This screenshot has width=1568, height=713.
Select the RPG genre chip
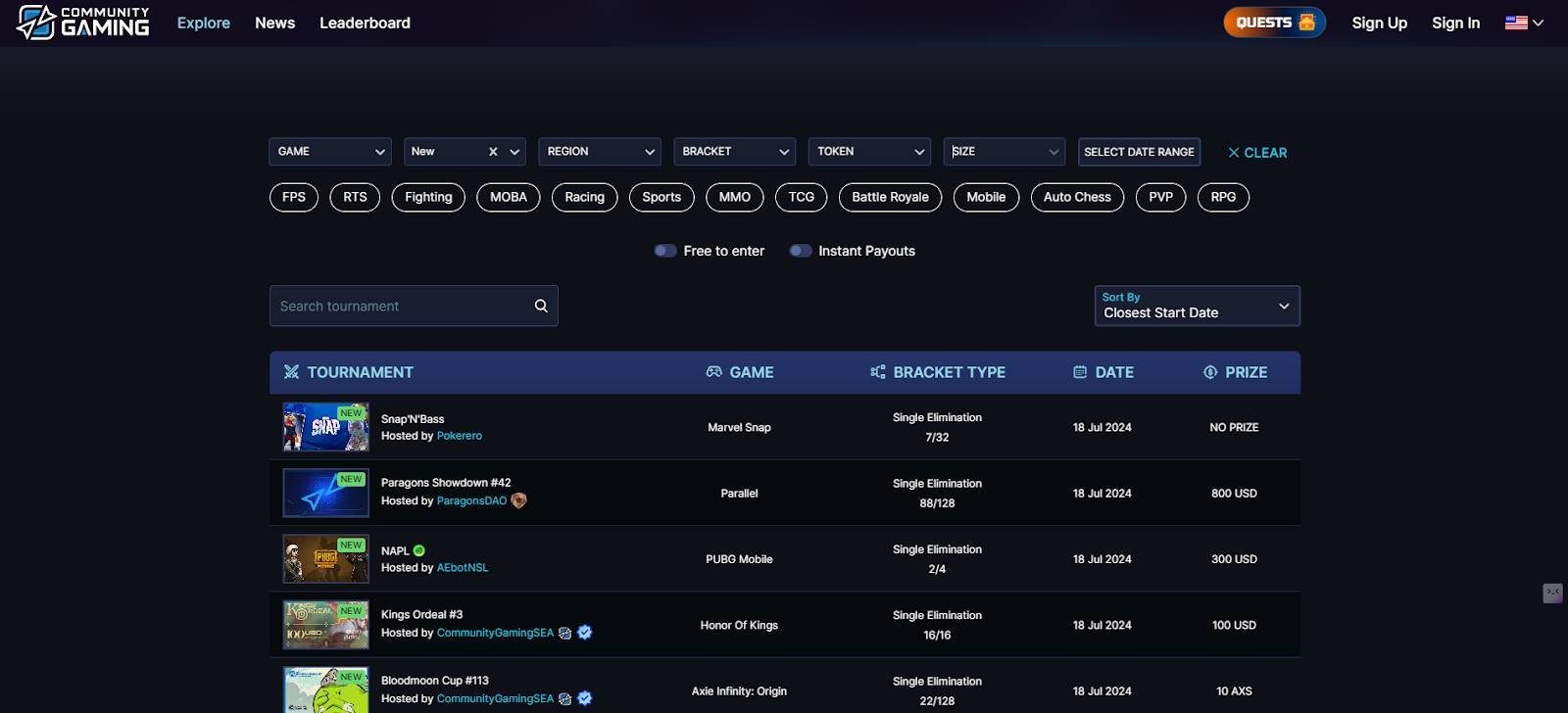[x=1223, y=197]
